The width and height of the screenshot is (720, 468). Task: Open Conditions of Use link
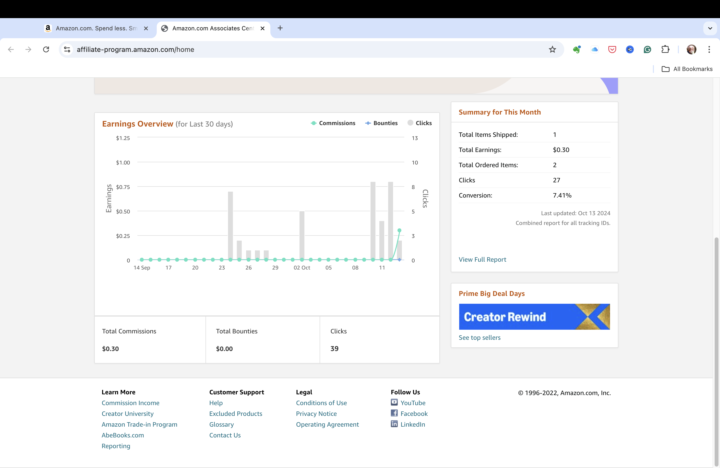coord(321,403)
